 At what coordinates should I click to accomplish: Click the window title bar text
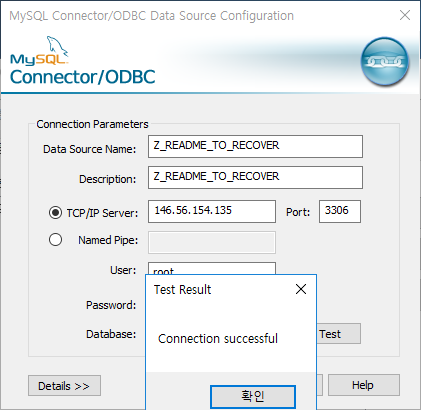coord(152,16)
